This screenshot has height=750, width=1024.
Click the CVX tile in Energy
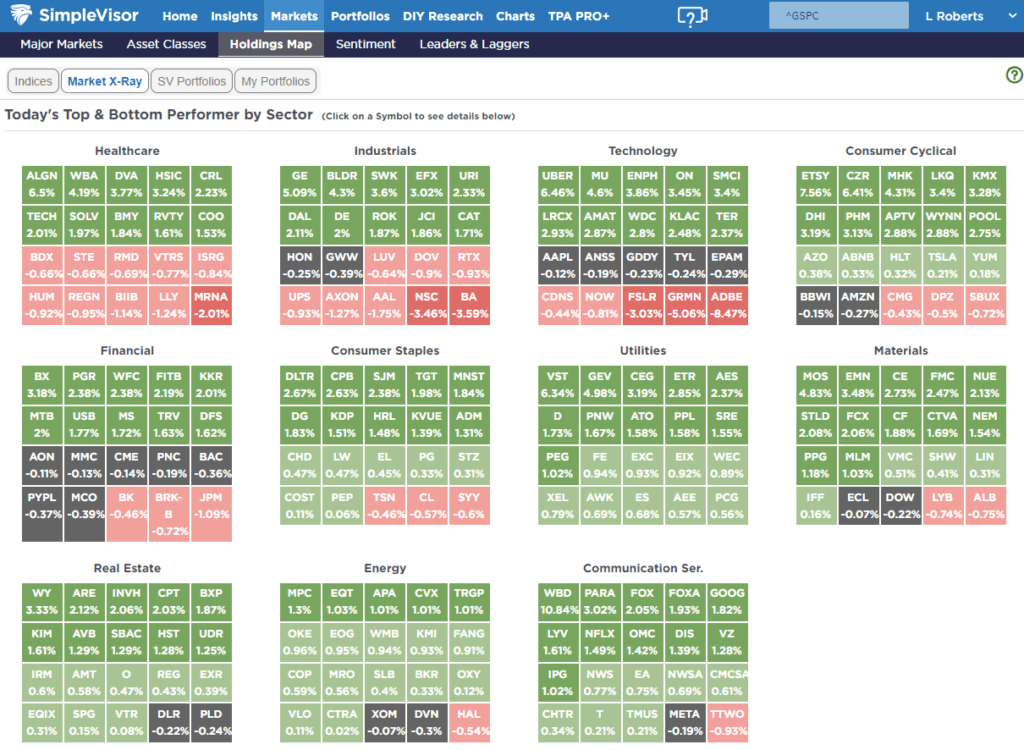[426, 602]
